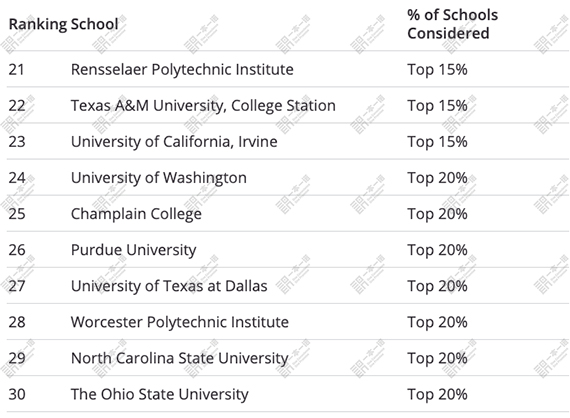Click ranking number 30
The width and height of the screenshot is (570, 418).
click(x=17, y=394)
